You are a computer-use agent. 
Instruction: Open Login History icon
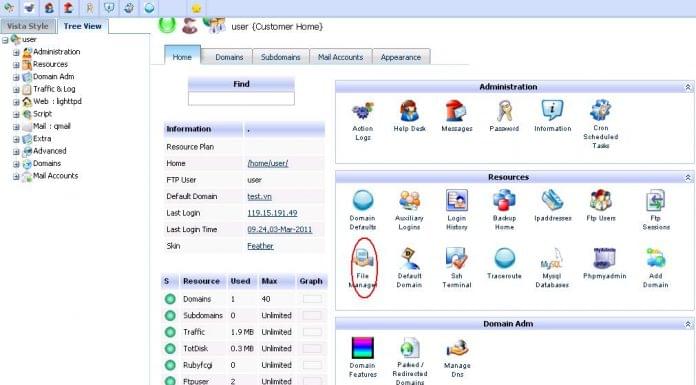pos(457,201)
